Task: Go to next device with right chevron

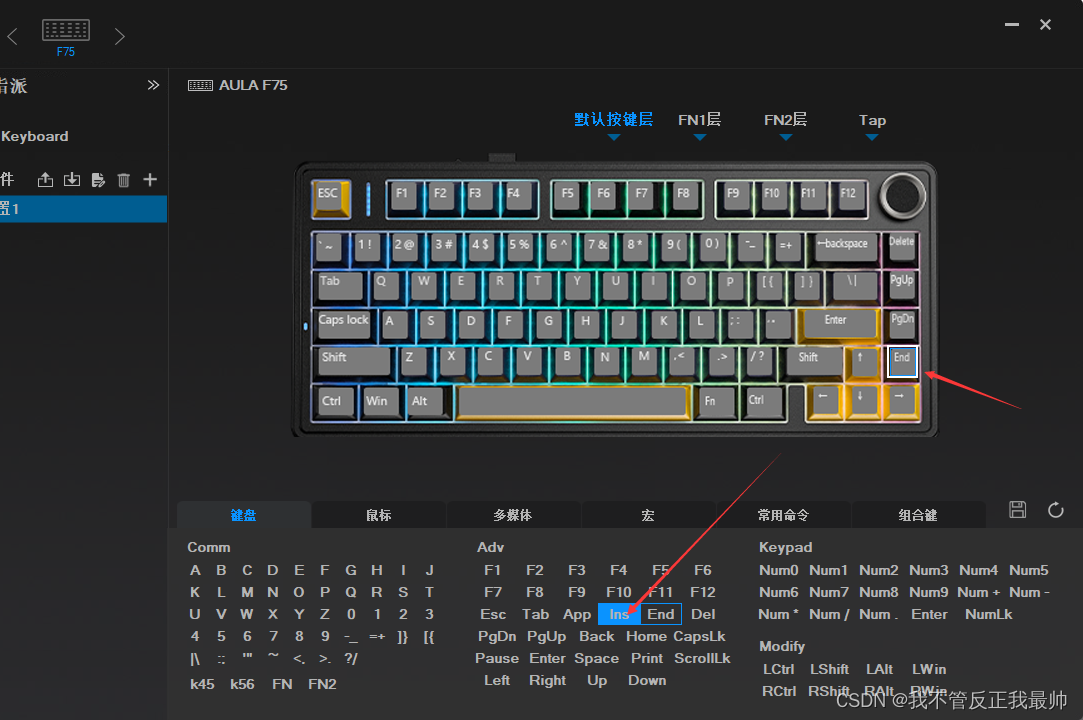Action: pyautogui.click(x=119, y=36)
